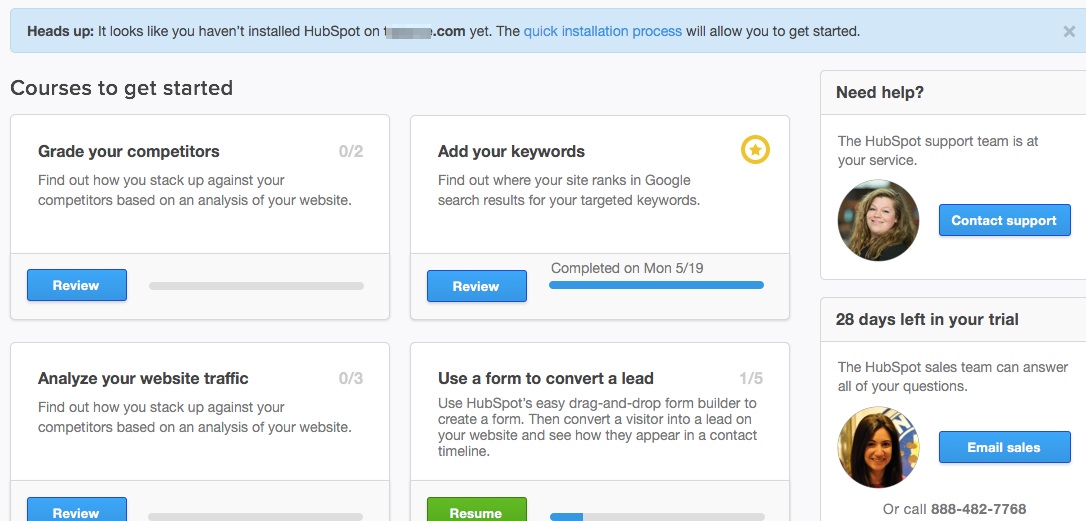This screenshot has height=521, width=1086.
Task: Click the 1/5 progress count
Action: tap(751, 378)
